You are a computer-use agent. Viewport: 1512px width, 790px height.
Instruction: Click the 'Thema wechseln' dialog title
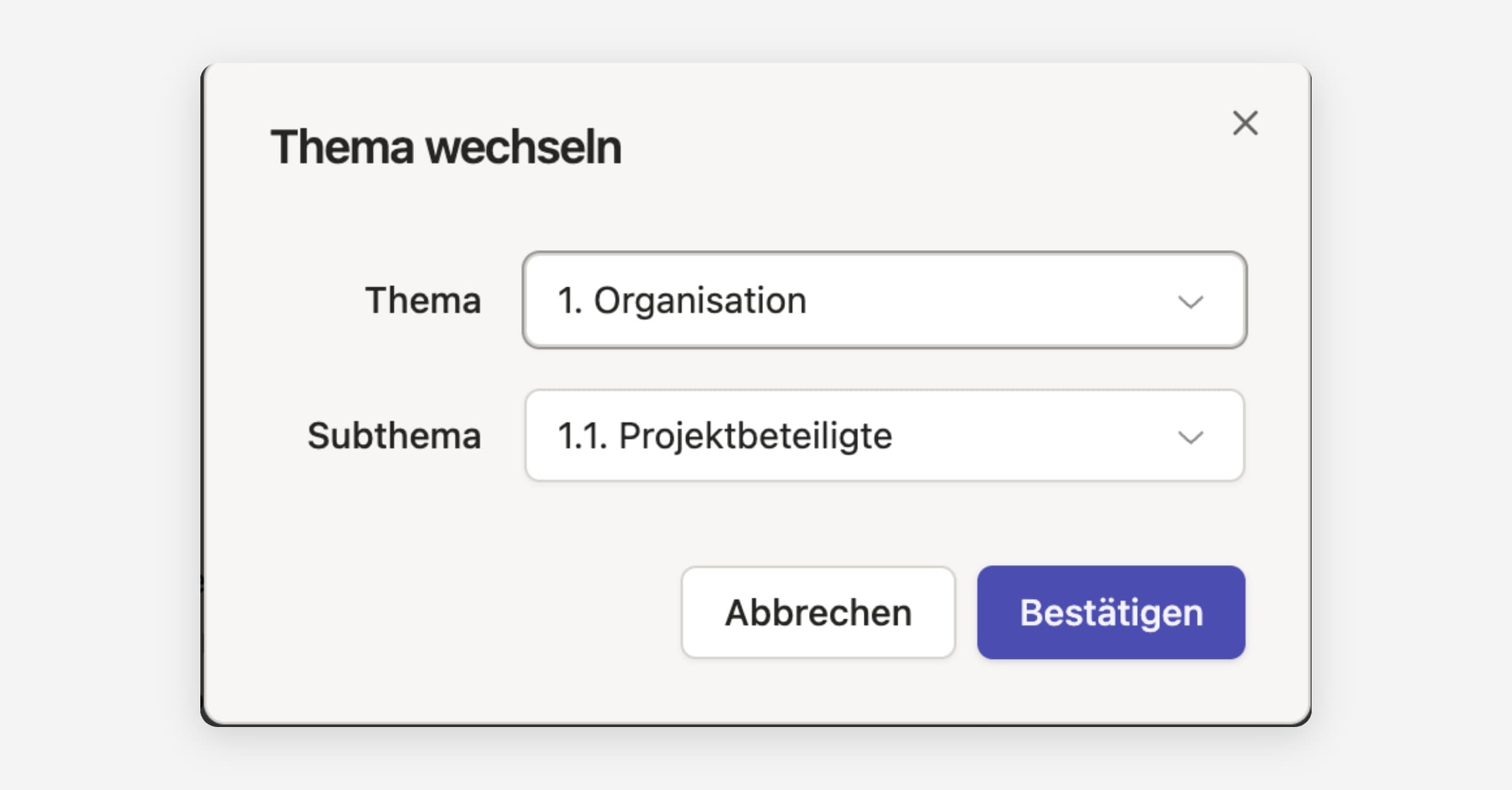pos(445,147)
